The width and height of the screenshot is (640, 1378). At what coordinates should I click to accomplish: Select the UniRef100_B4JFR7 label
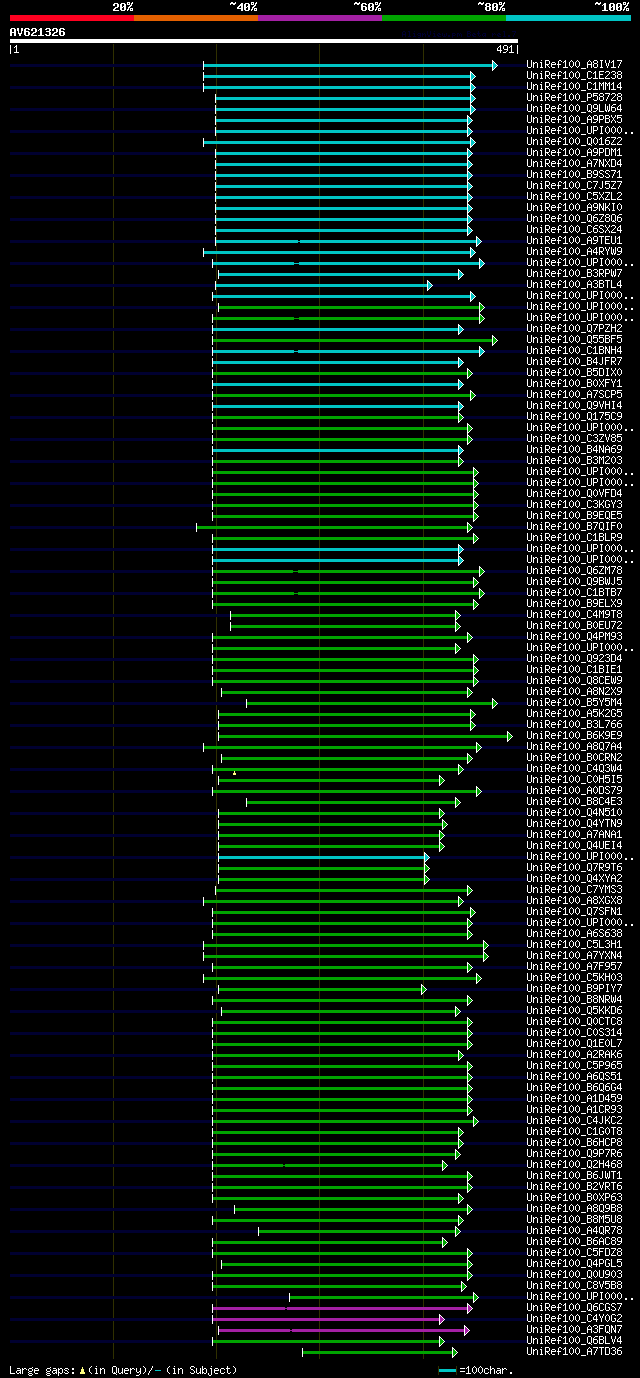(574, 361)
